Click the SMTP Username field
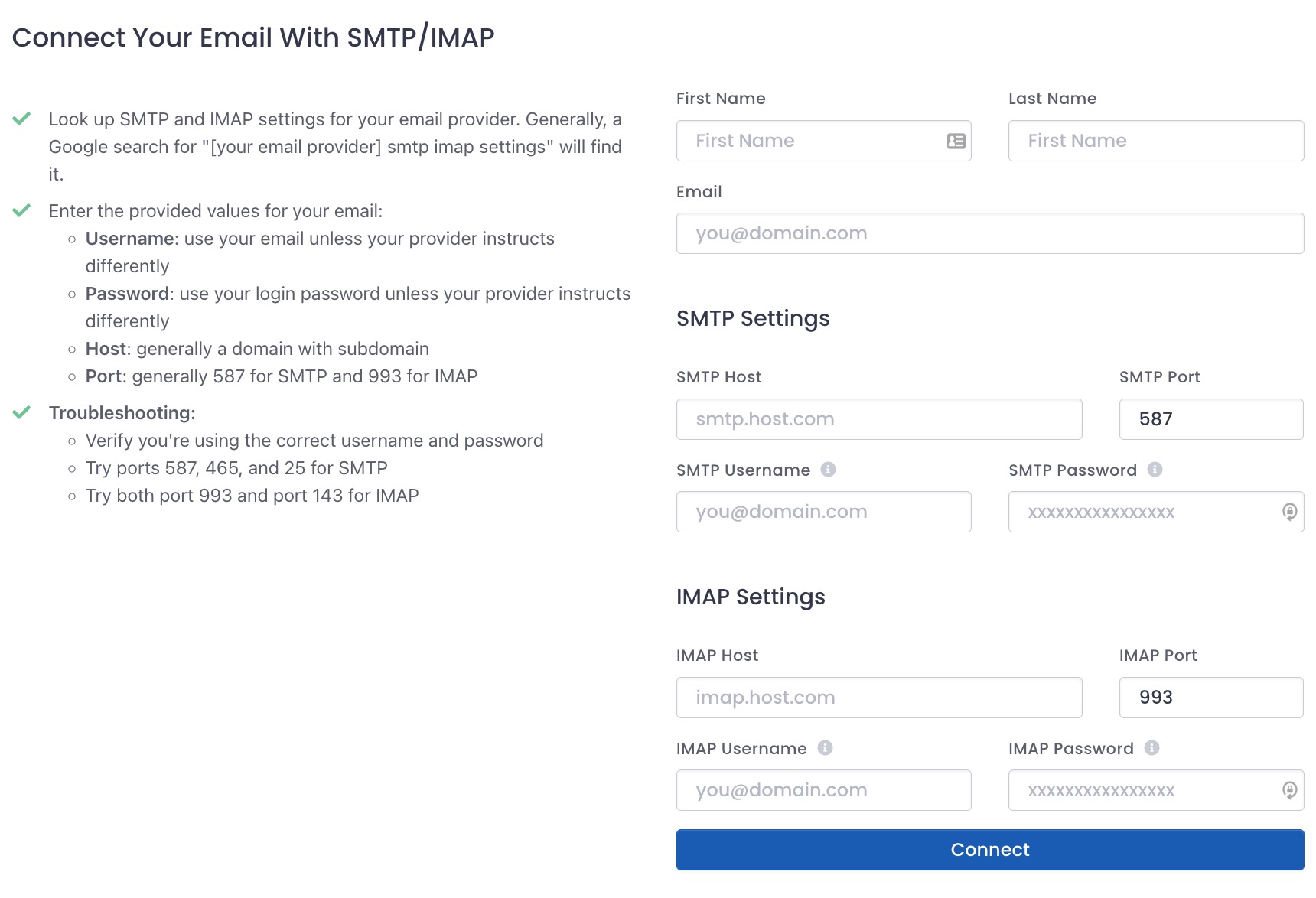The width and height of the screenshot is (1316, 898). point(823,512)
